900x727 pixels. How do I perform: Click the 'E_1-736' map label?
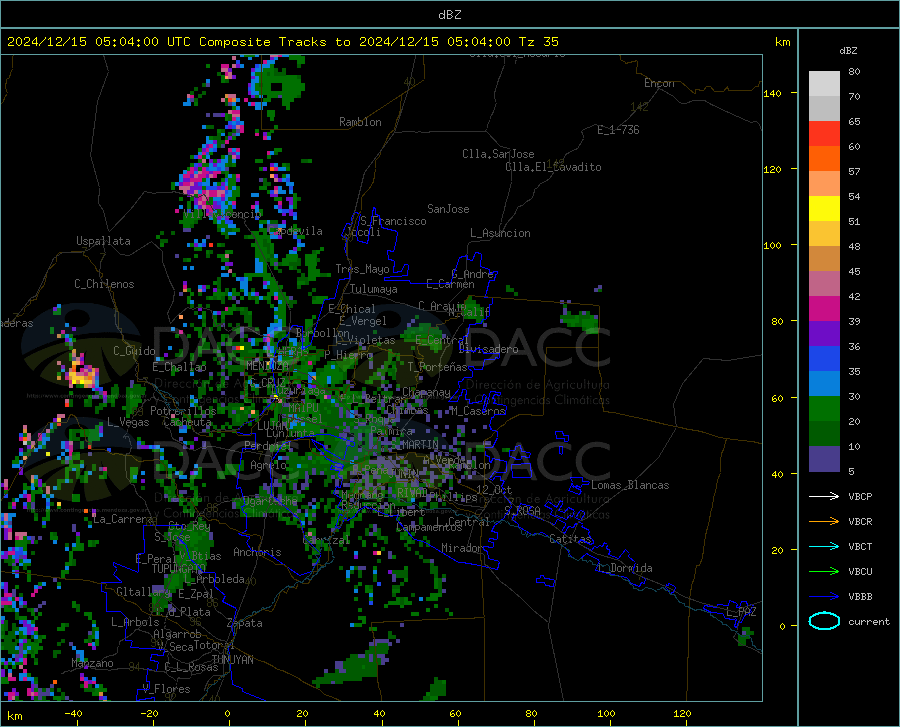[x=618, y=130]
